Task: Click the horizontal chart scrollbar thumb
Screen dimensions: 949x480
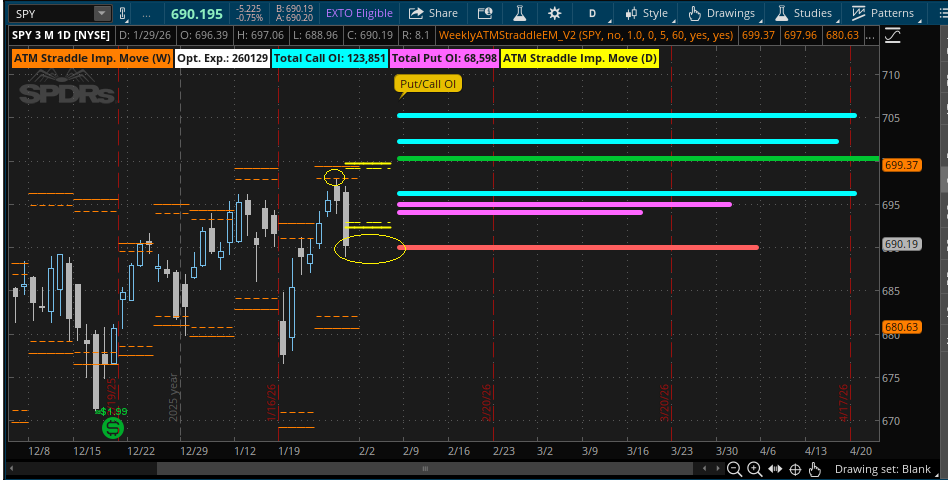Action: pyautogui.click(x=425, y=468)
